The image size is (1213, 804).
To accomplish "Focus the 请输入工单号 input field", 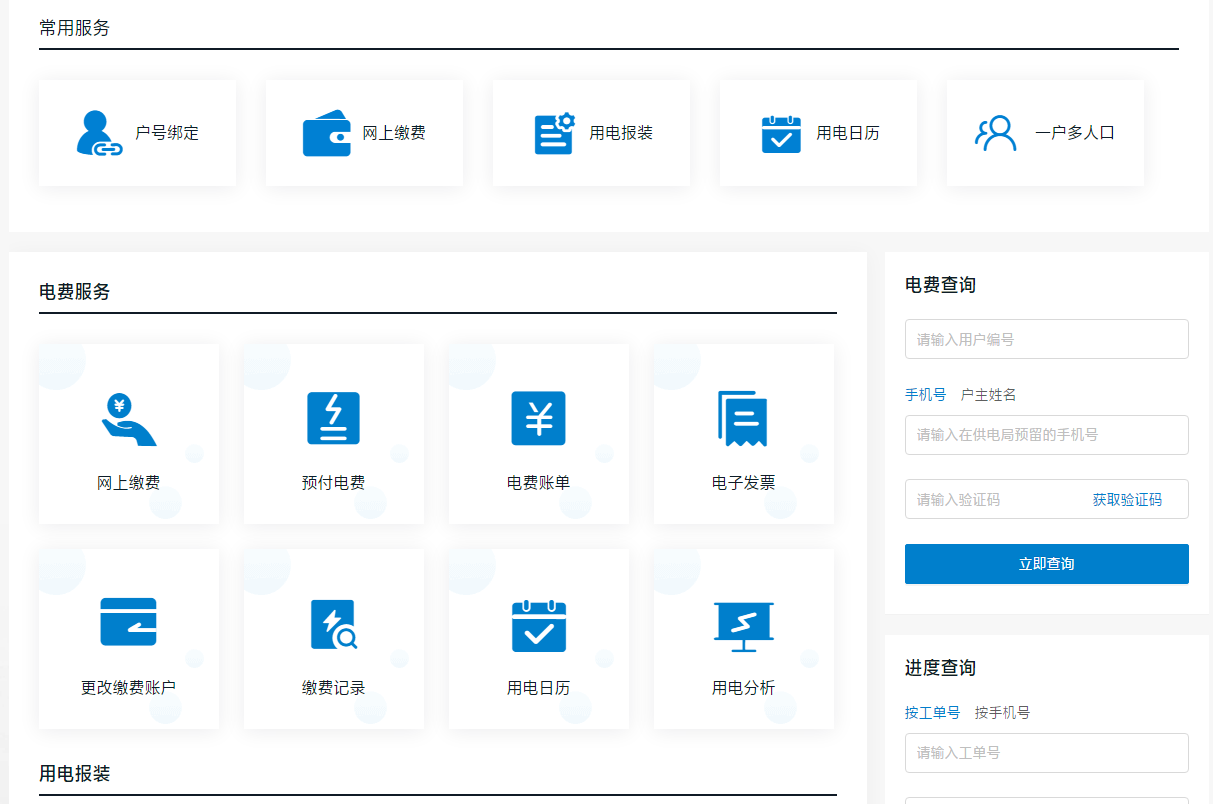I will [1046, 753].
